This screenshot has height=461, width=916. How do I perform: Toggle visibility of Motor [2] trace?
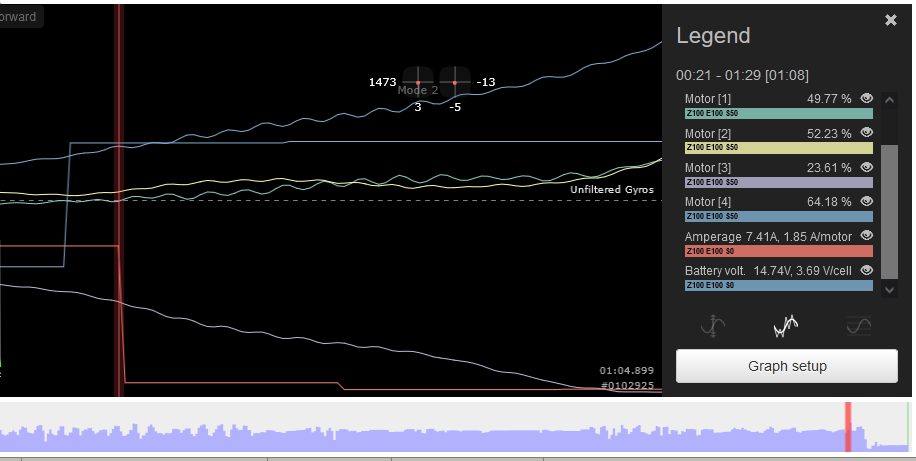click(x=867, y=133)
